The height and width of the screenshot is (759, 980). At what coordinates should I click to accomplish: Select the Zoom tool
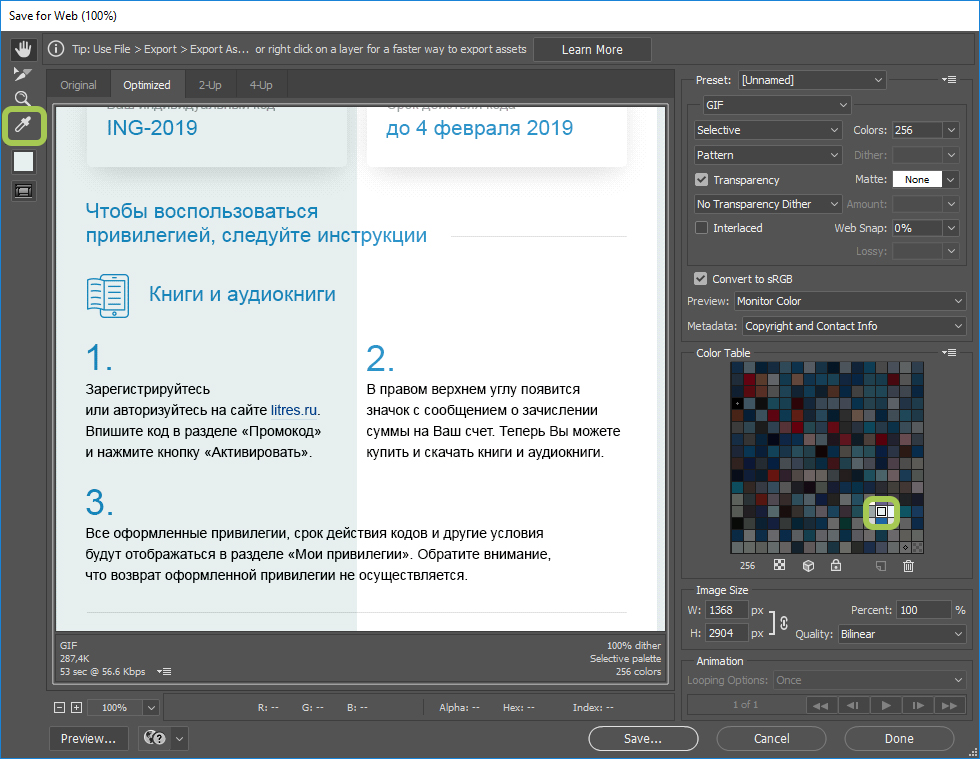click(22, 99)
